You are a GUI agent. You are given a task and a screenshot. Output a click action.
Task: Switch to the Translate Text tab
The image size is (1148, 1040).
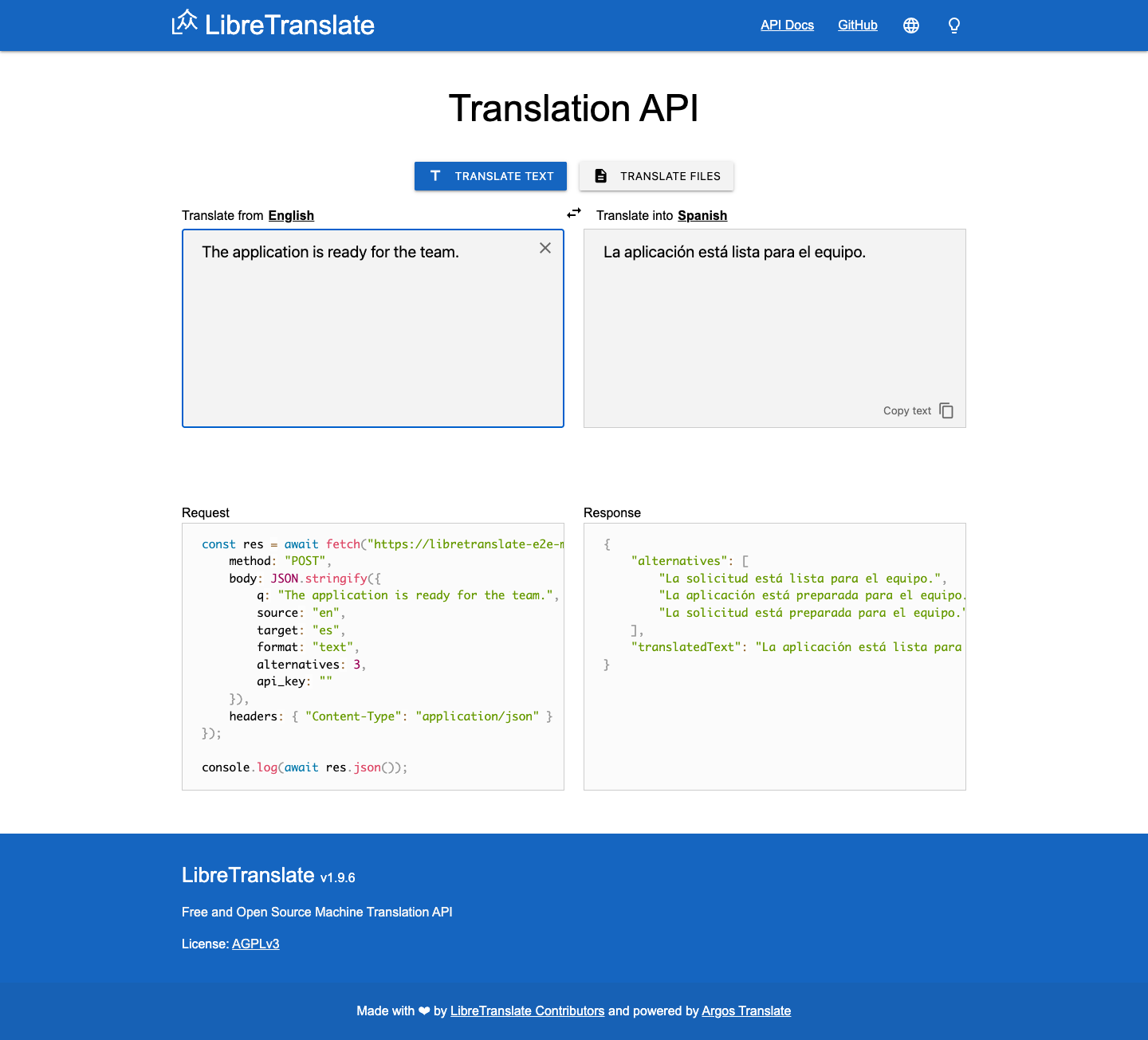490,176
